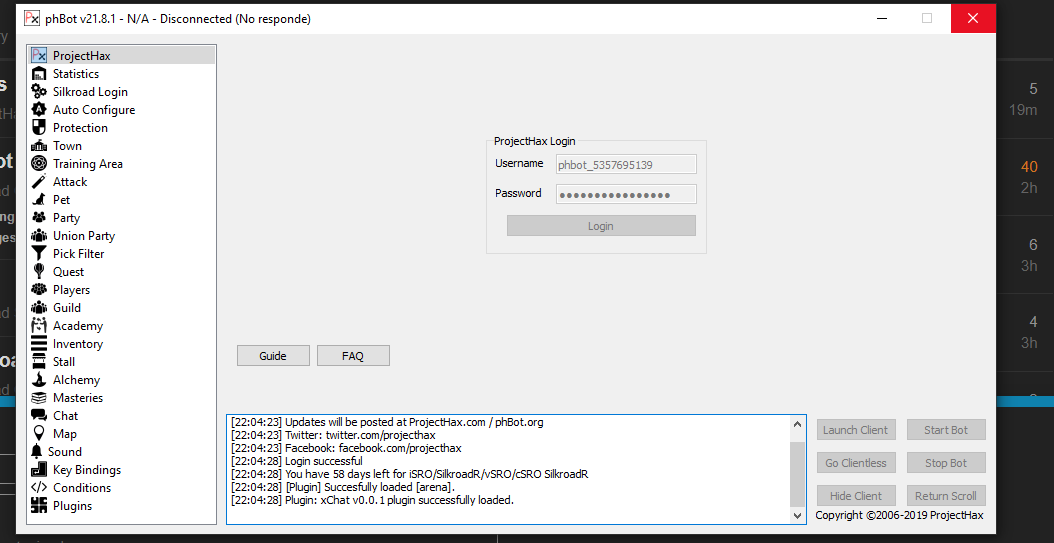Image resolution: width=1054 pixels, height=543 pixels.
Task: Open the Attack sword icon
Action: click(x=39, y=182)
